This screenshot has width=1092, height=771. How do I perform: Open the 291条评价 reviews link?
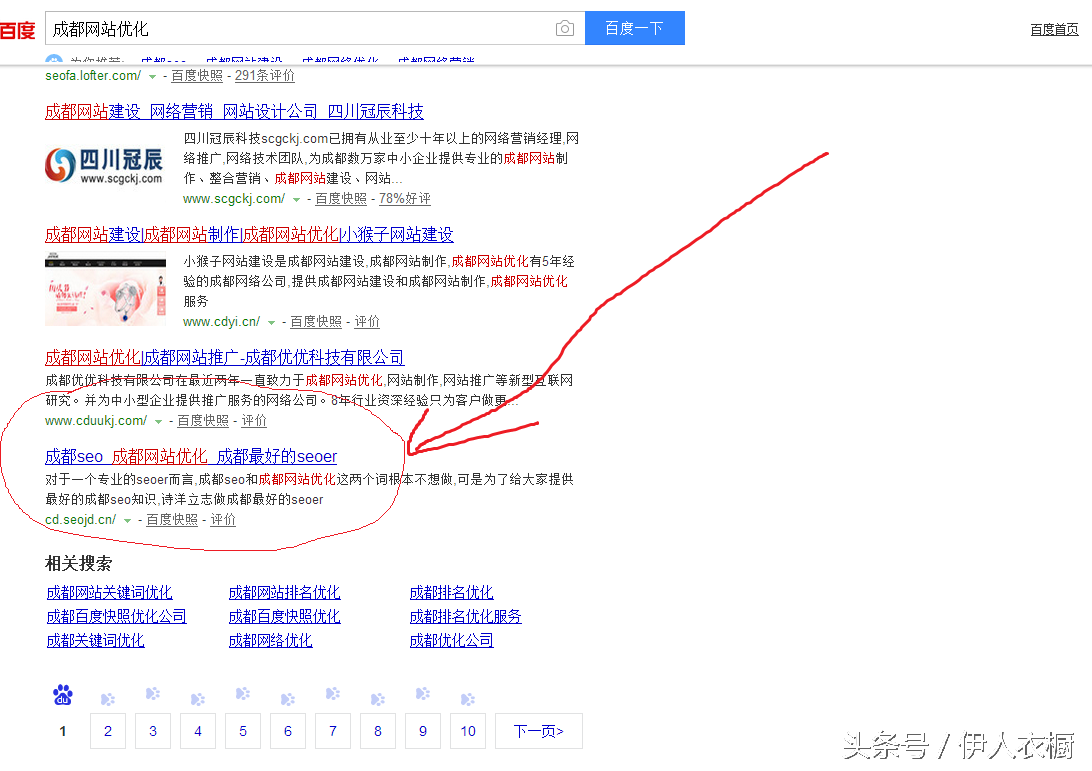click(264, 75)
